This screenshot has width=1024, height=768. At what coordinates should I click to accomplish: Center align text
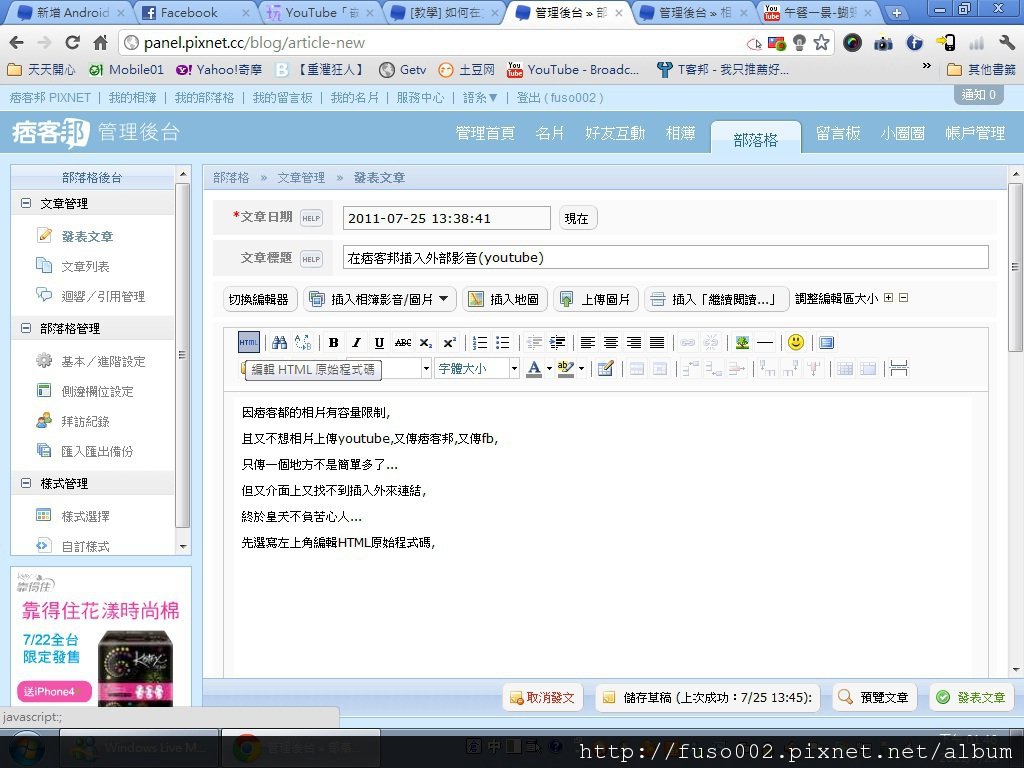click(x=611, y=342)
